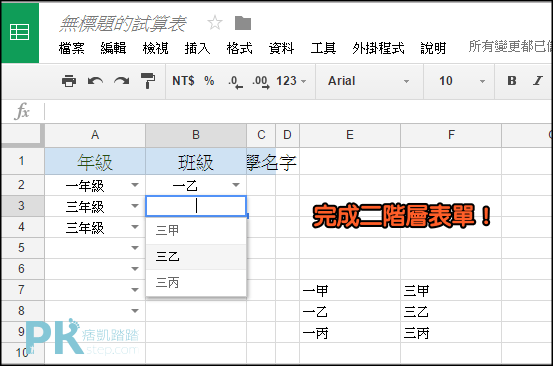
Task: Open dropdown arrow in cell A2
Action: tap(135, 185)
